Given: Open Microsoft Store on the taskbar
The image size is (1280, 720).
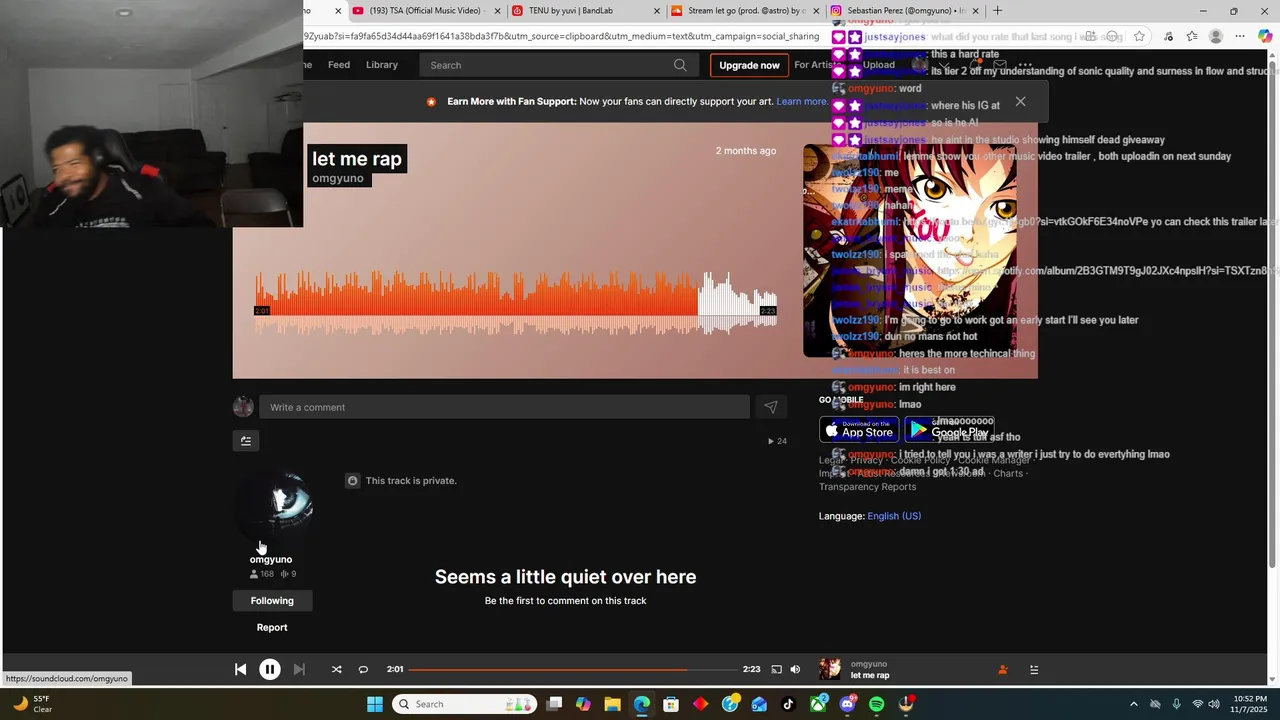Looking at the screenshot, I should (x=671, y=704).
